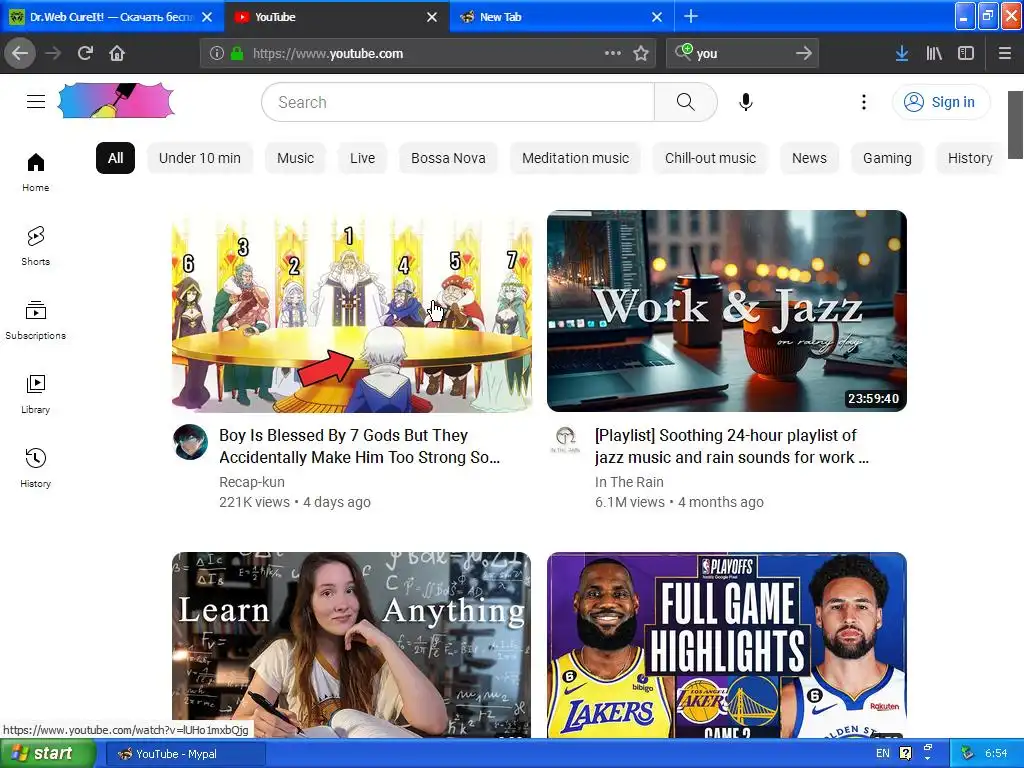This screenshot has width=1024, height=768.
Task: Click the In The Rain channel avatar
Action: coord(566,440)
